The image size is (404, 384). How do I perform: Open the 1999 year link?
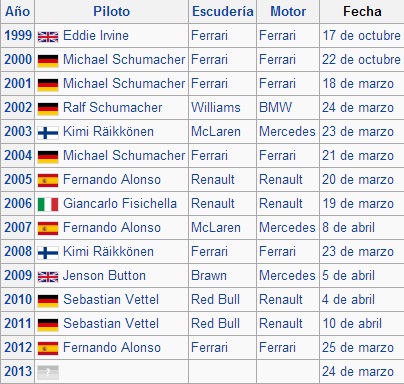click(18, 35)
